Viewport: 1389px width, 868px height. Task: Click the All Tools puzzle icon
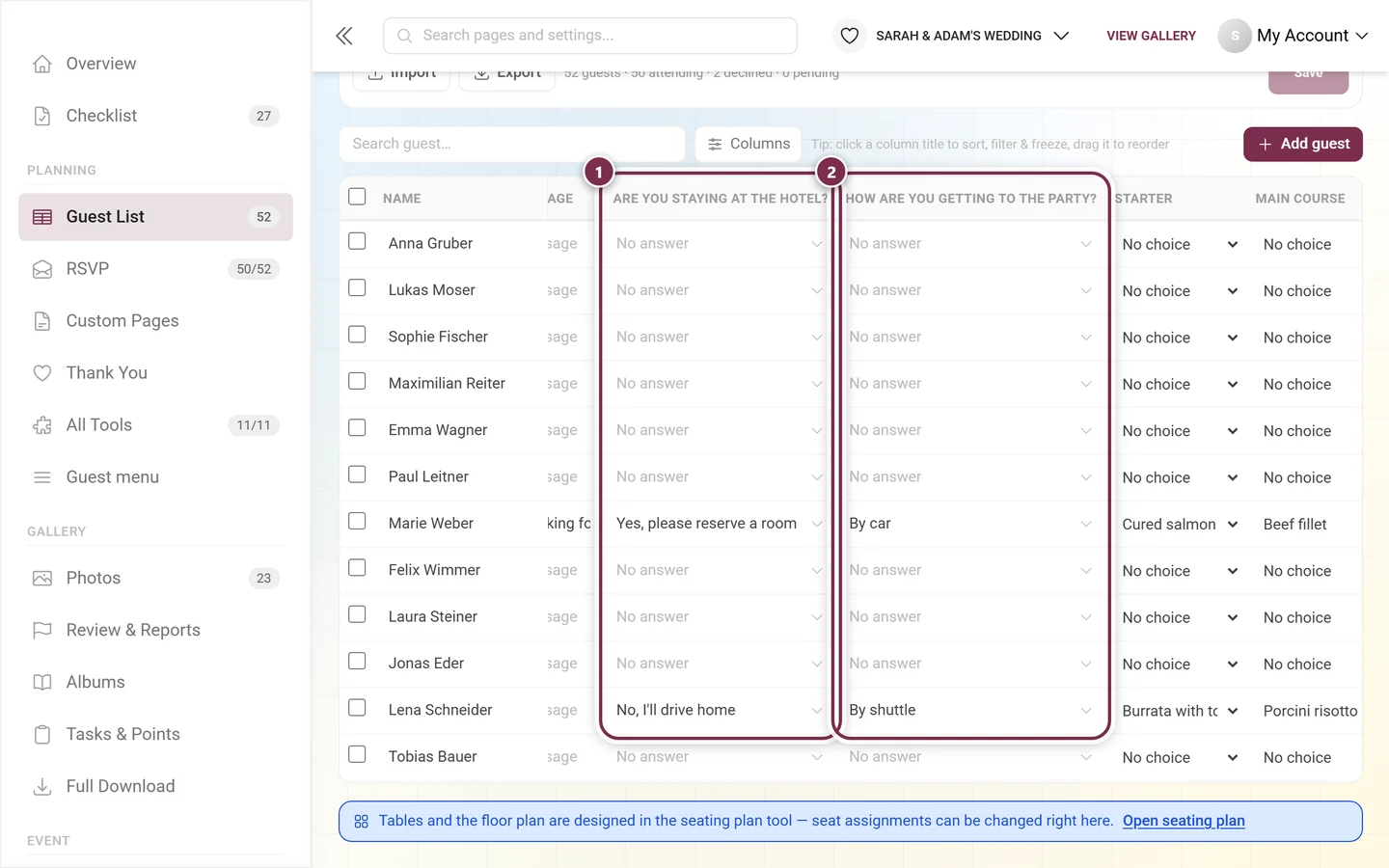point(42,425)
